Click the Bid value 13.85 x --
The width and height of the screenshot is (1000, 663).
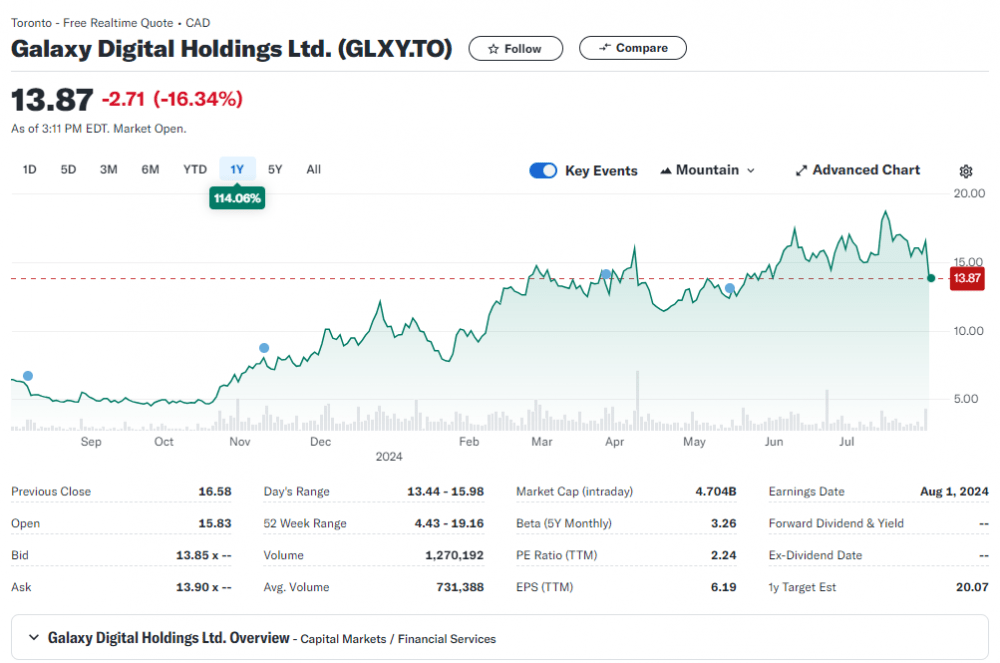tap(203, 555)
